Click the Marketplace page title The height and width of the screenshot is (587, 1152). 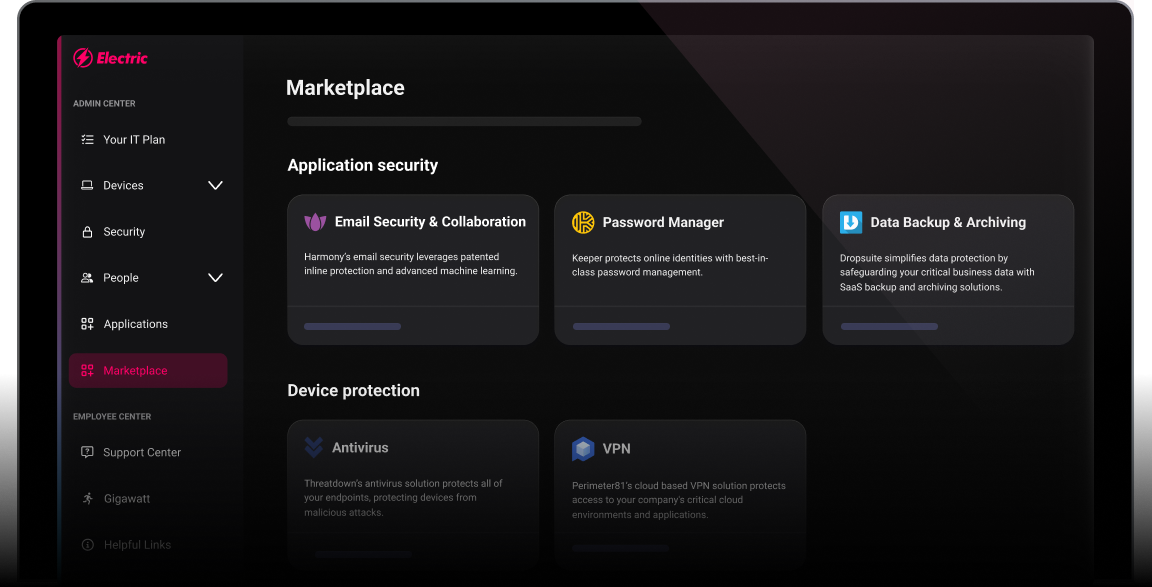(x=345, y=88)
